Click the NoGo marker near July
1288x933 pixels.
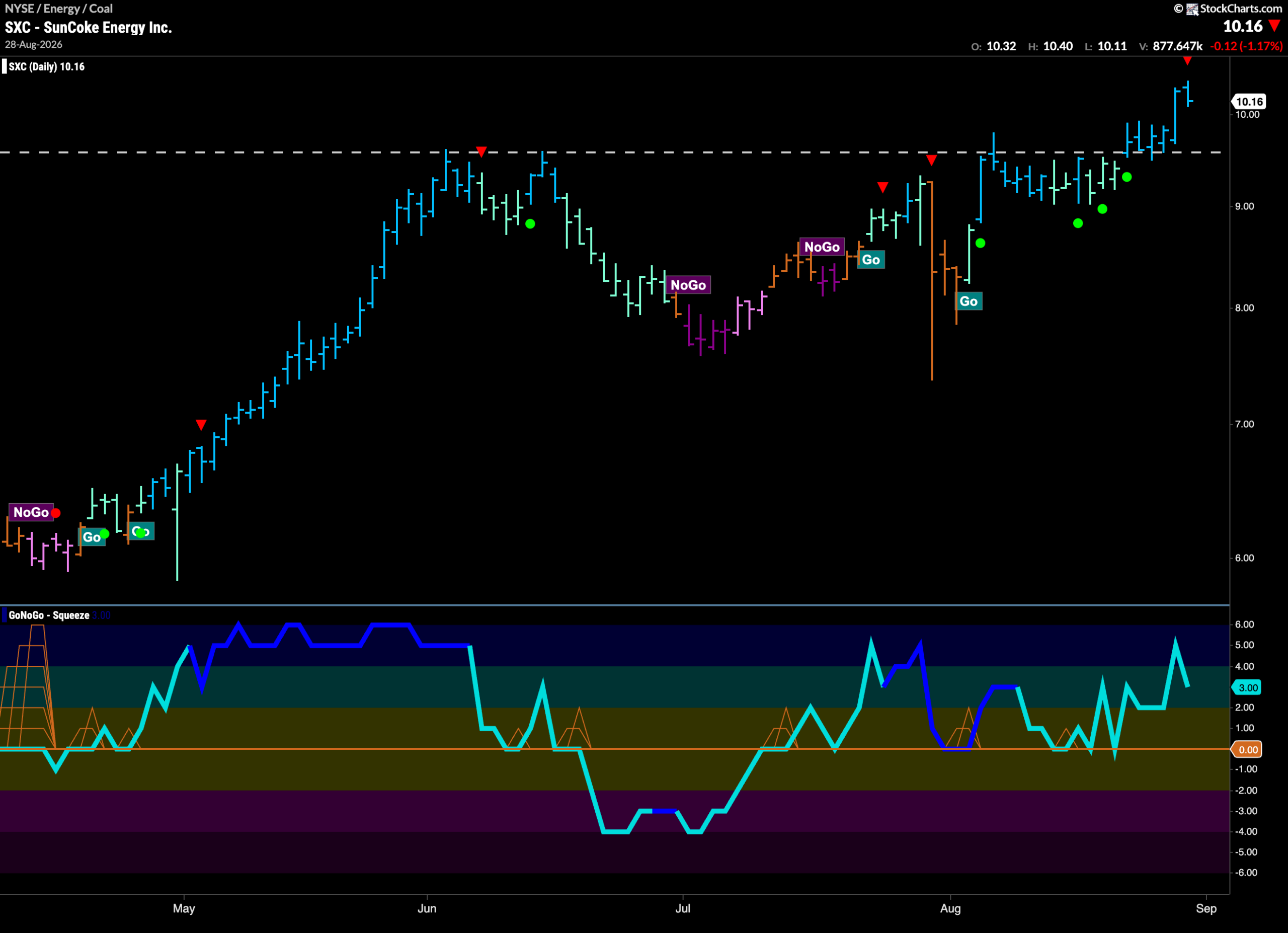click(688, 285)
